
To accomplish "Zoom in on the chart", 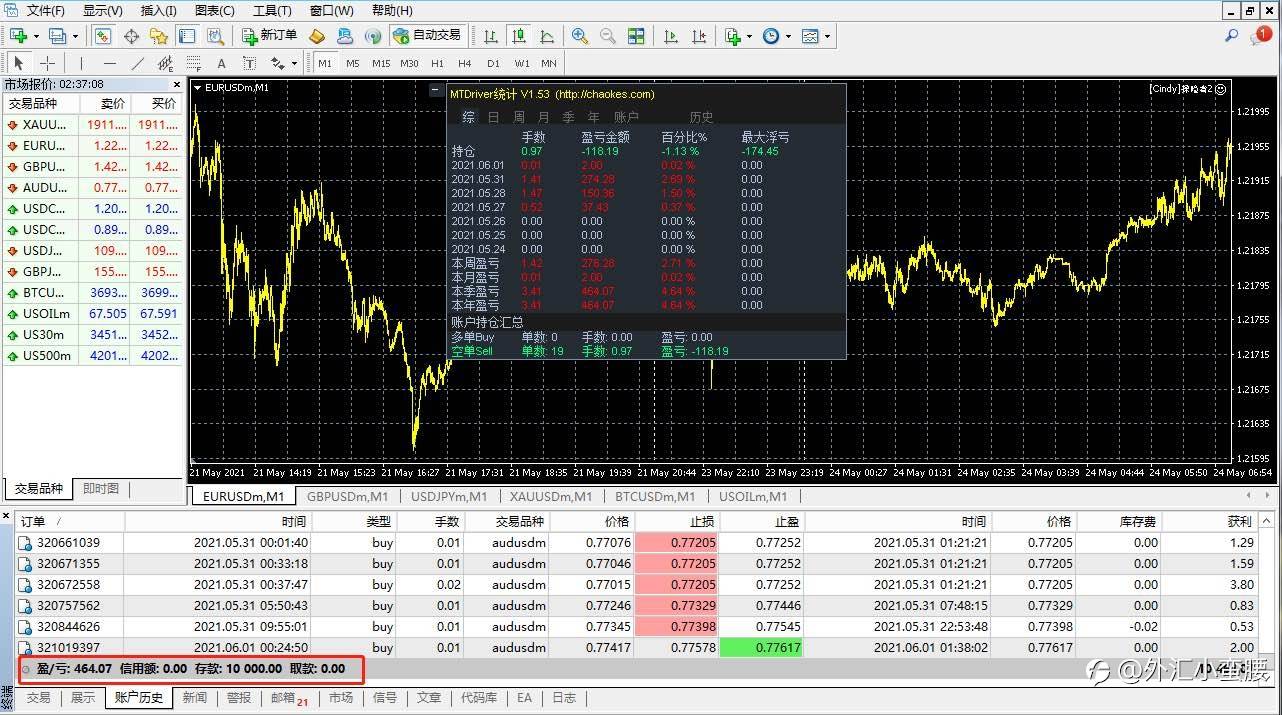I will tap(580, 36).
